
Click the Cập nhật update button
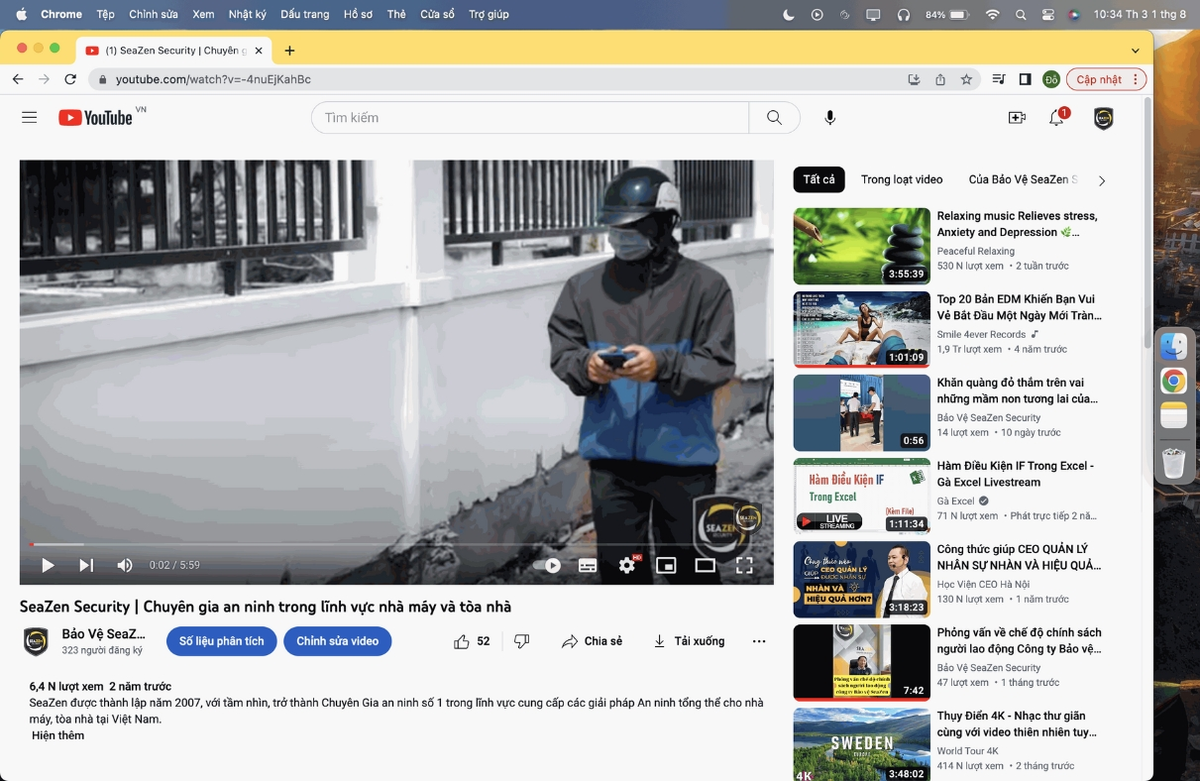tap(1106, 79)
